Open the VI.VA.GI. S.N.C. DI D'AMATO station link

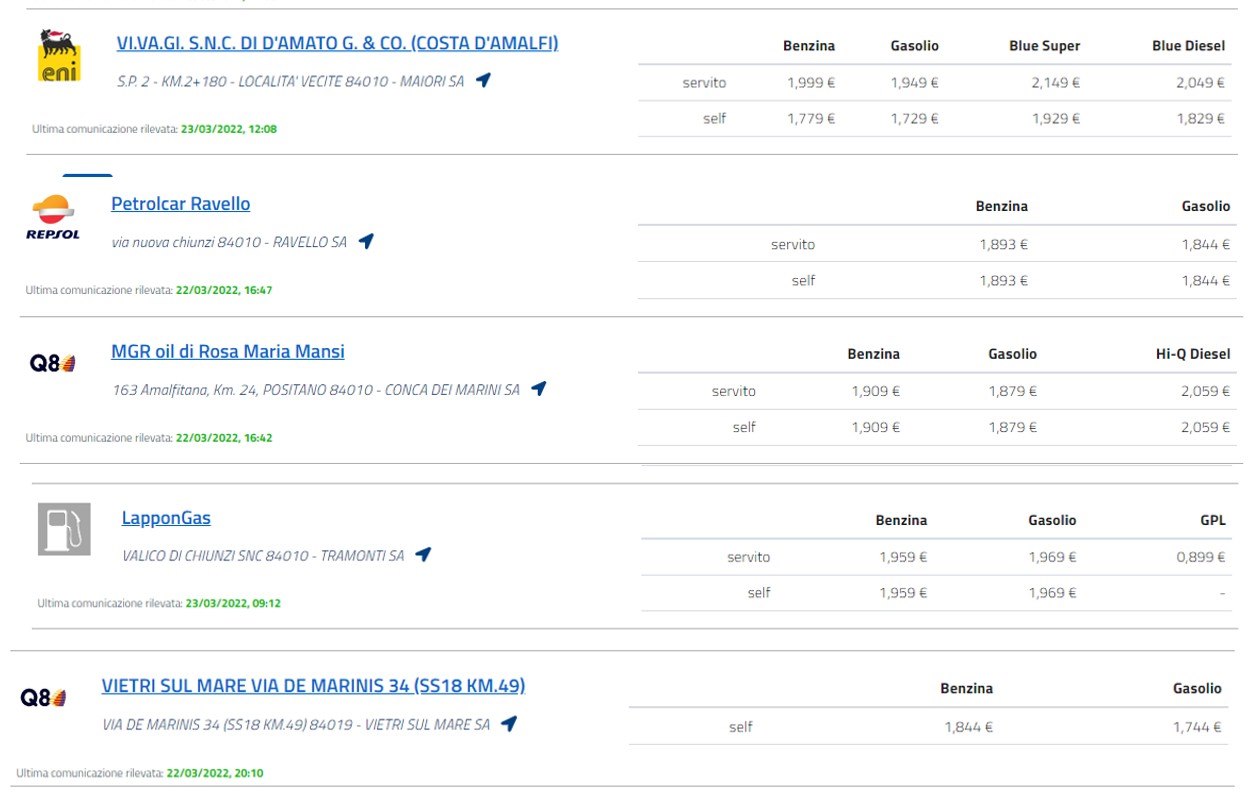point(337,43)
